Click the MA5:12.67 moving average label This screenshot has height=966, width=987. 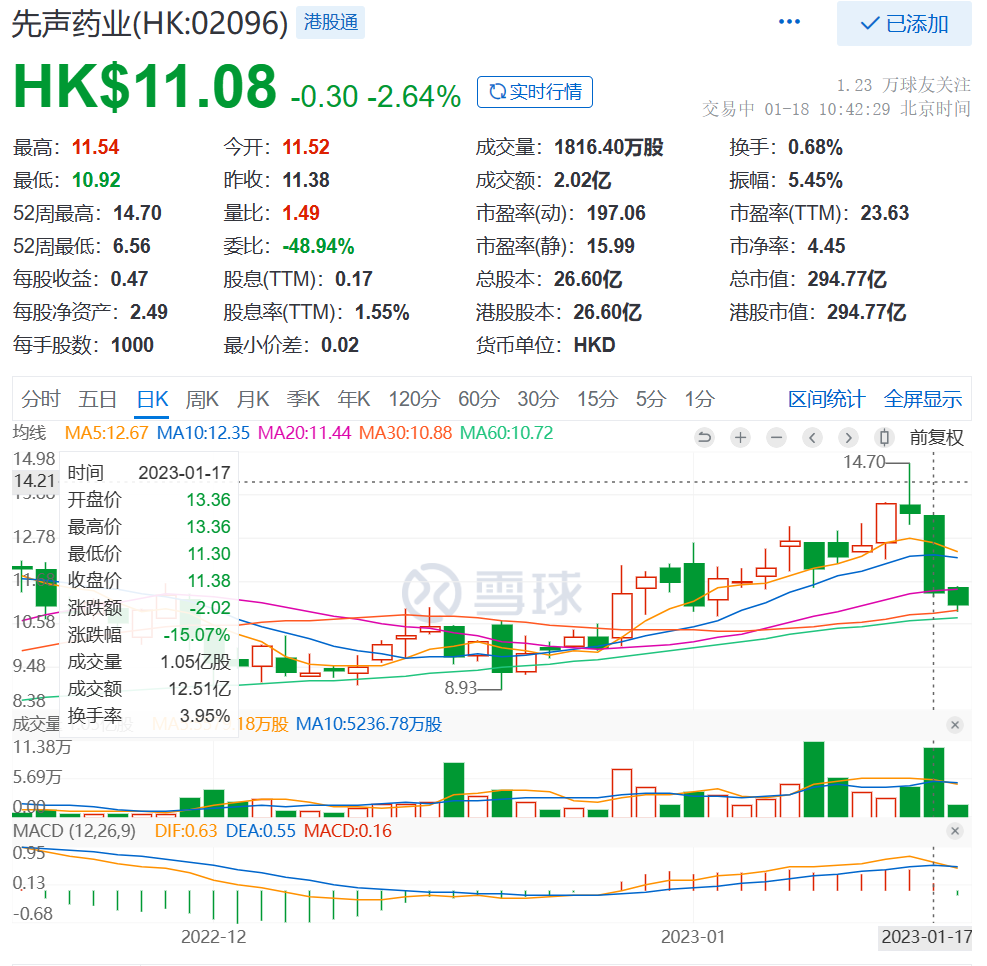106,433
